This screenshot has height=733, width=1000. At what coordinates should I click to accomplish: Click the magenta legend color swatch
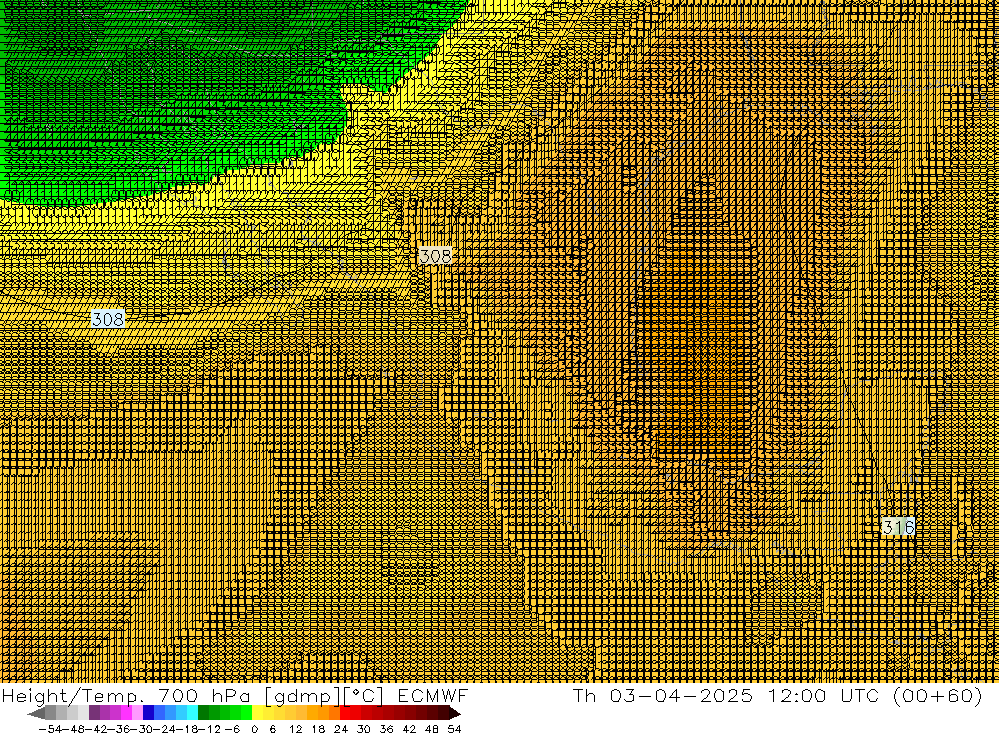(126, 713)
